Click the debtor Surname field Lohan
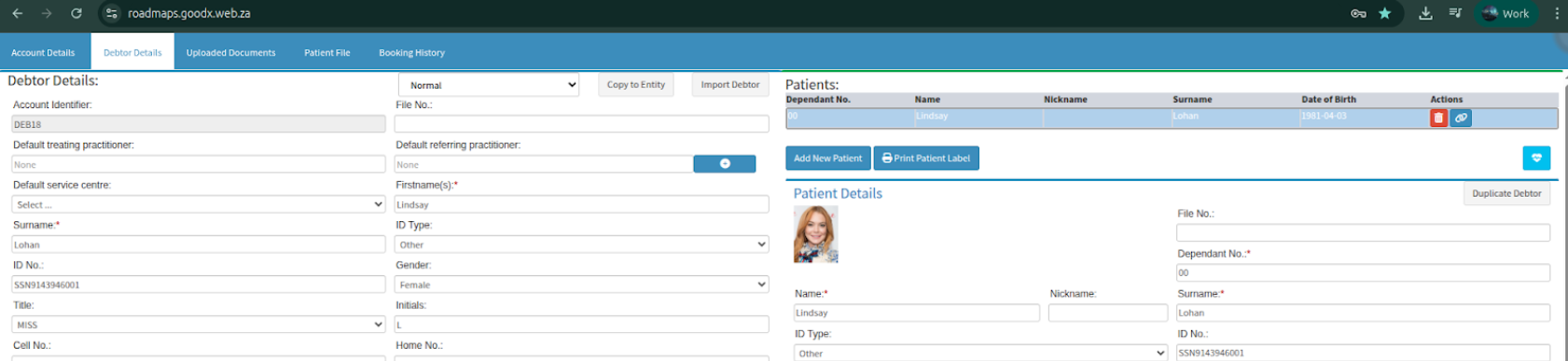Image resolution: width=1568 pixels, height=361 pixels. (x=199, y=244)
